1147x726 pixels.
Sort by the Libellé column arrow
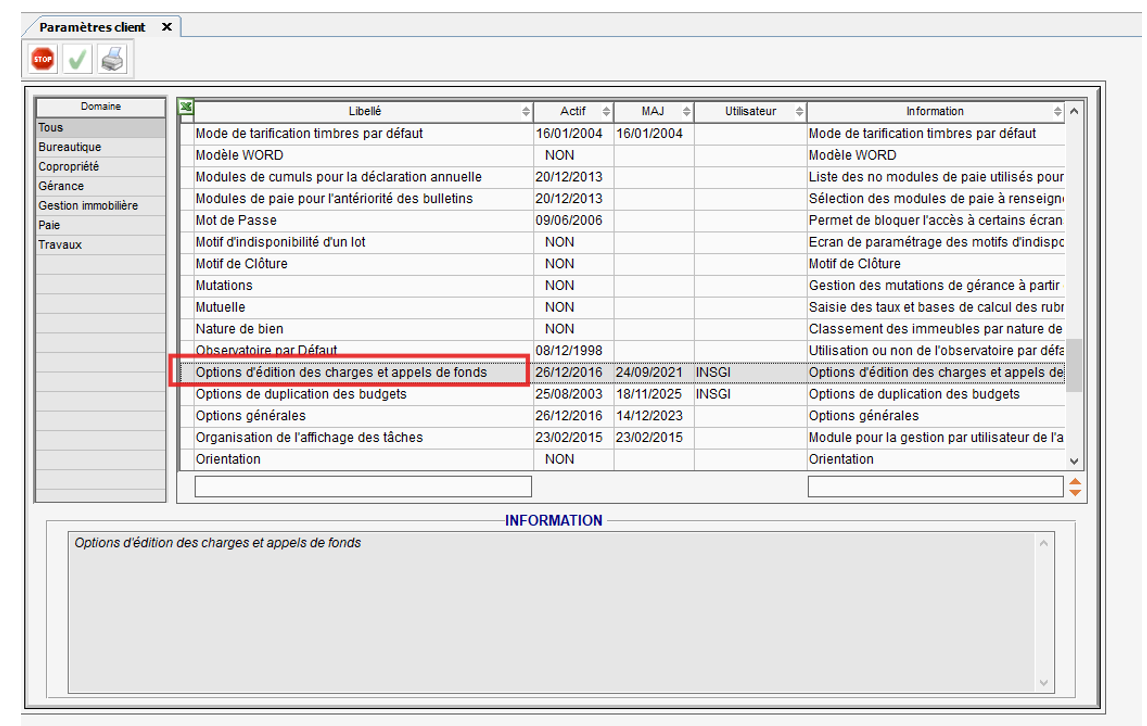click(526, 111)
